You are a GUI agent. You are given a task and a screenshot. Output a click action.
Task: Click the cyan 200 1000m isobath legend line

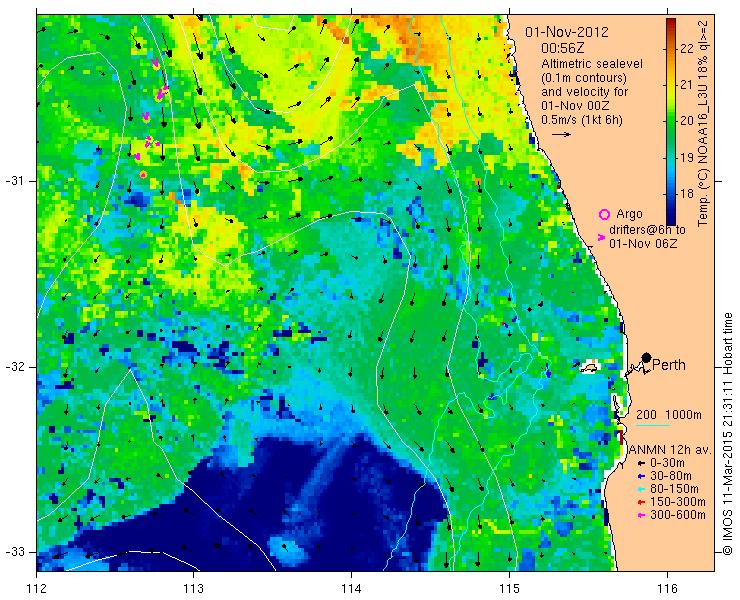pyautogui.click(x=653, y=426)
